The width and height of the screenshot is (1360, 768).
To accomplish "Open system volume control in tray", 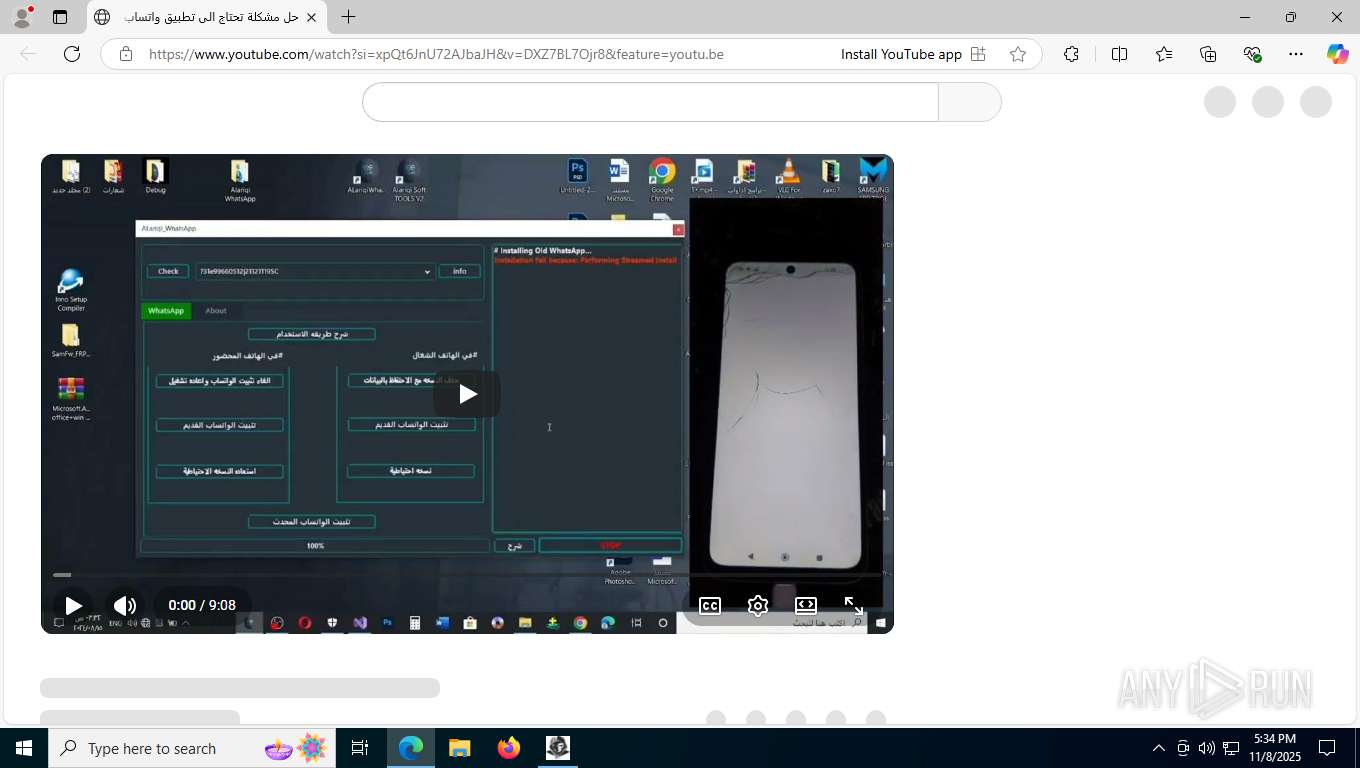I will (x=1207, y=748).
